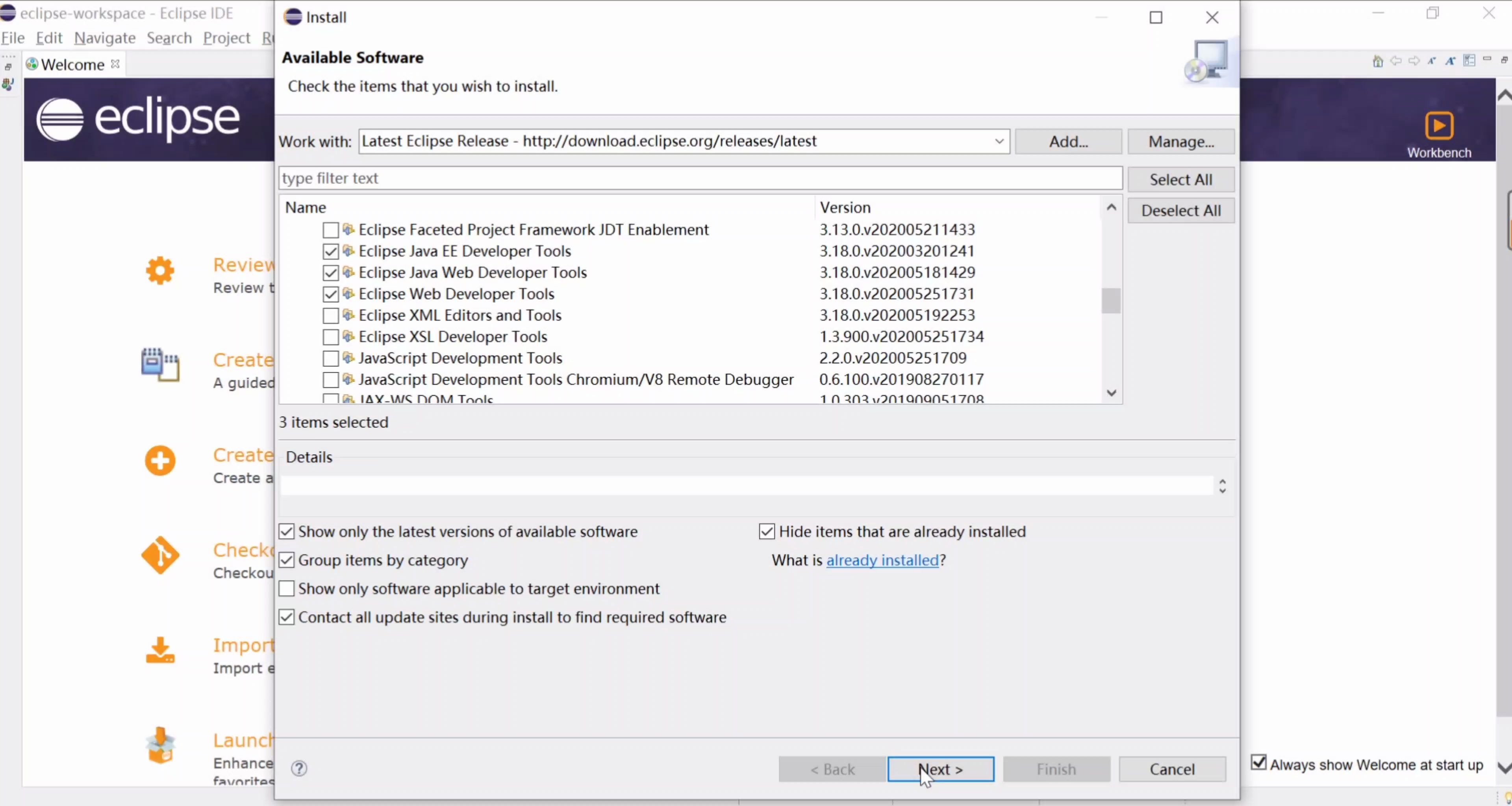Screen dimensions: 1512x806
Task: Open the Project menu
Action: [x=226, y=38]
